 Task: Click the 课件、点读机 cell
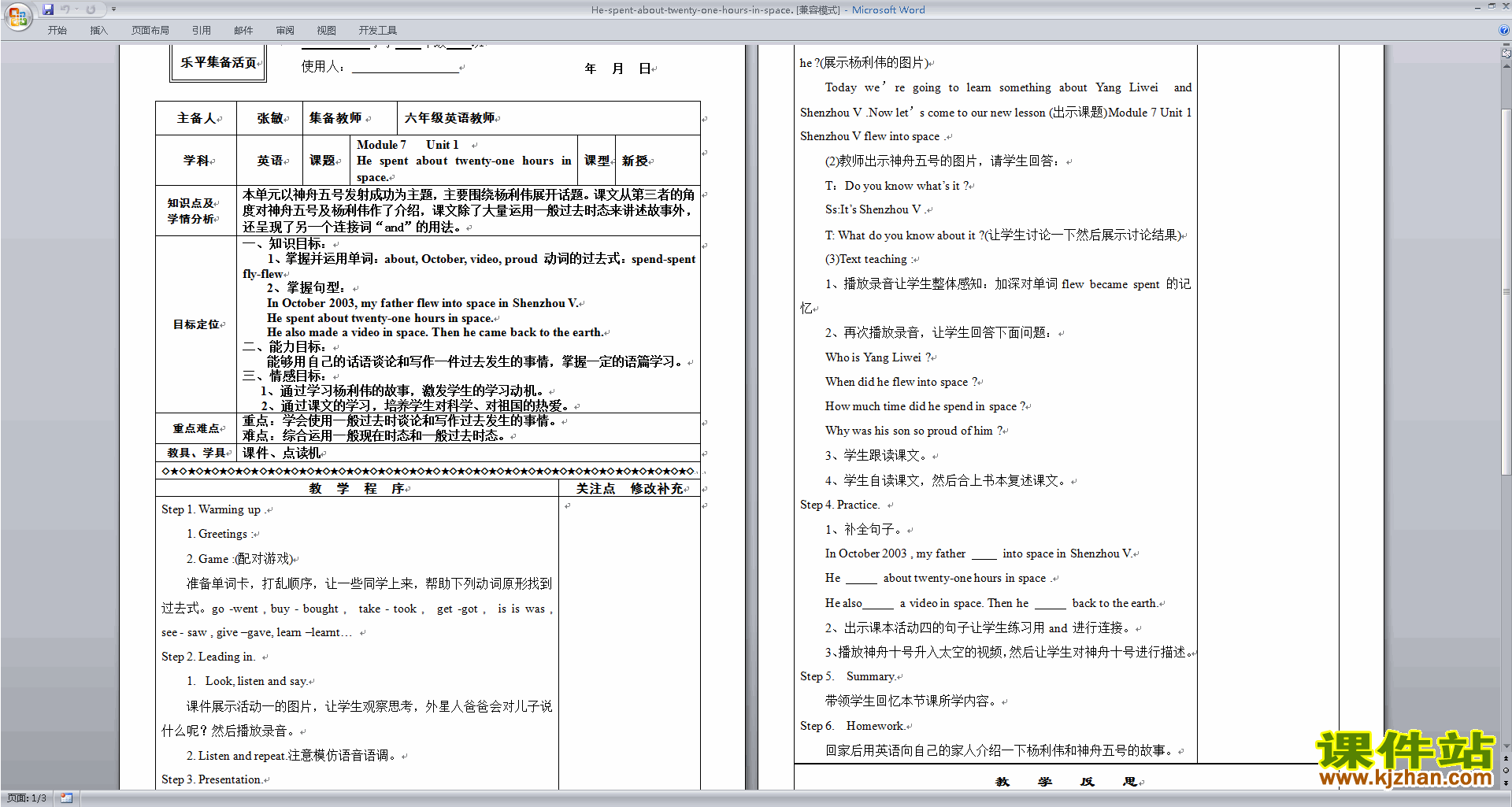tap(468, 453)
